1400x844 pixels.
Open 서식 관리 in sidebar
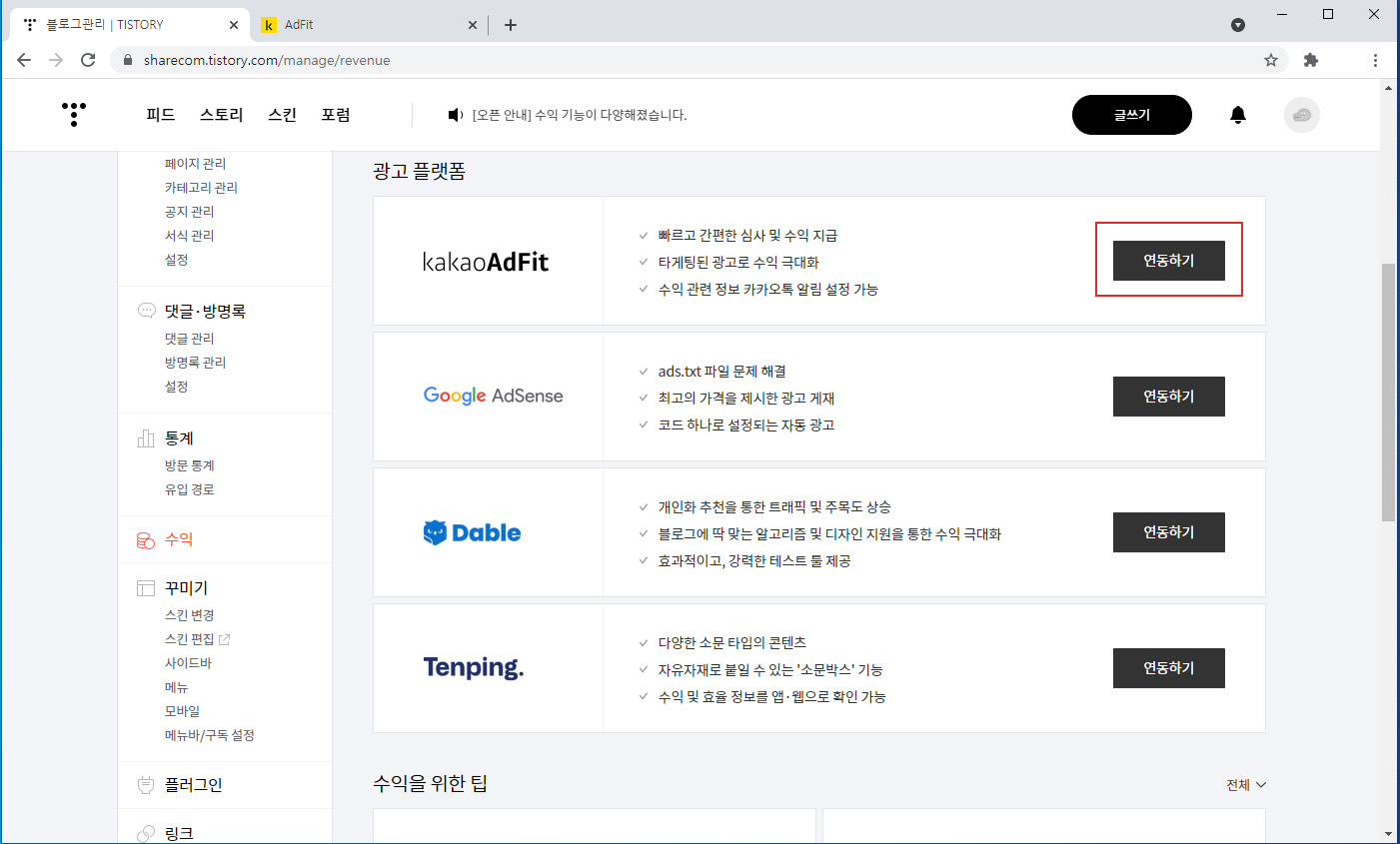[190, 236]
